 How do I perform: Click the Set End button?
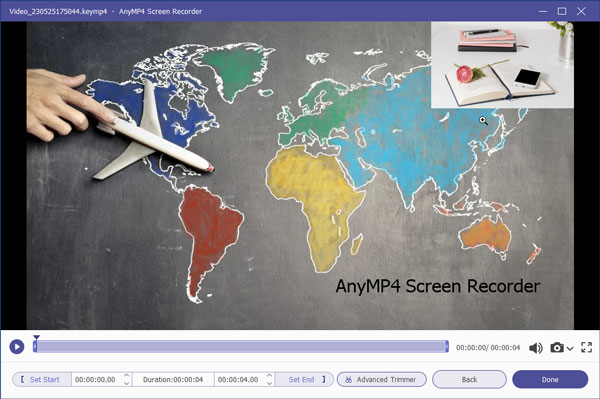point(305,379)
